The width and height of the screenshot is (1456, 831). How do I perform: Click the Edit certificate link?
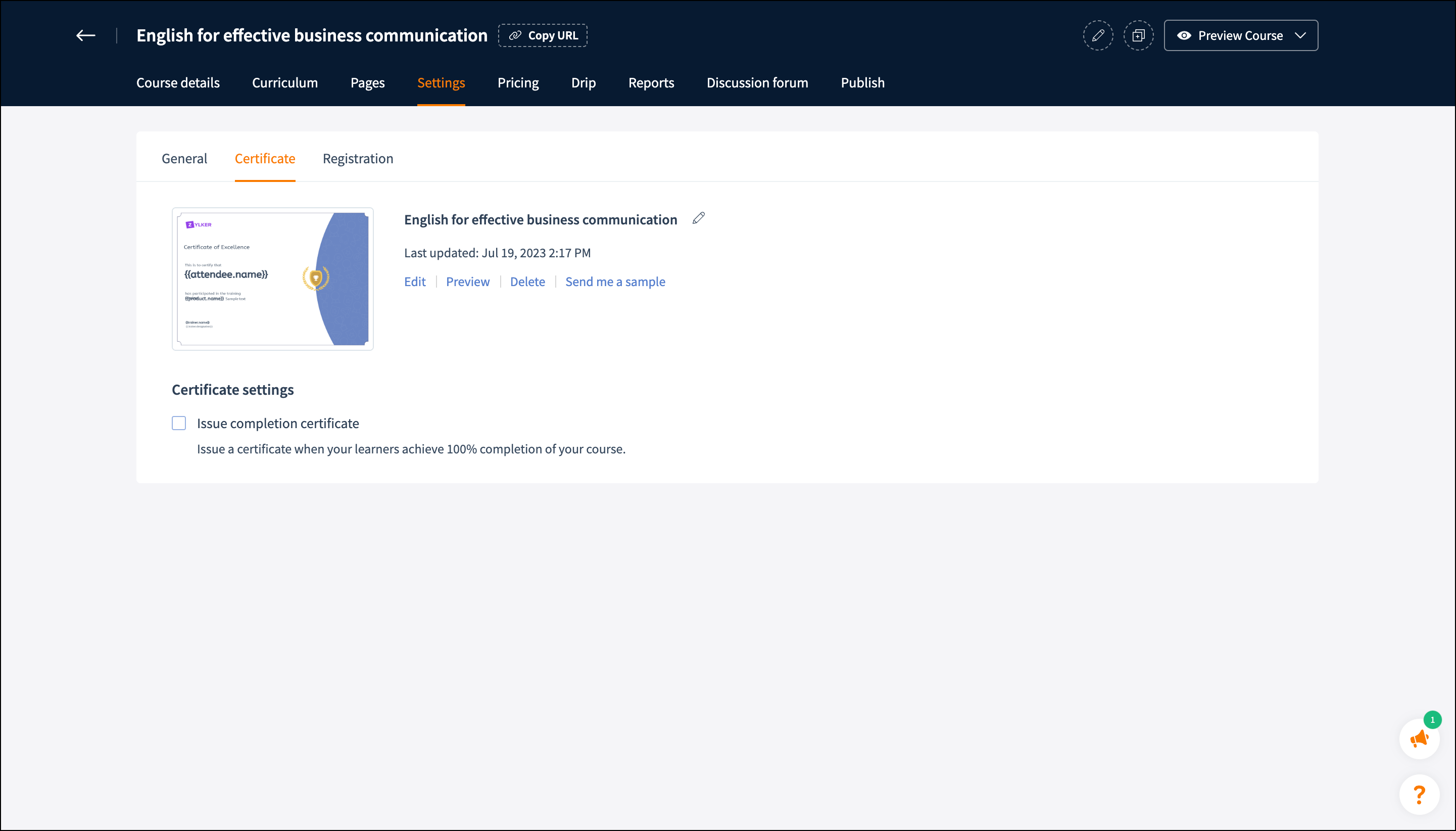pos(415,282)
